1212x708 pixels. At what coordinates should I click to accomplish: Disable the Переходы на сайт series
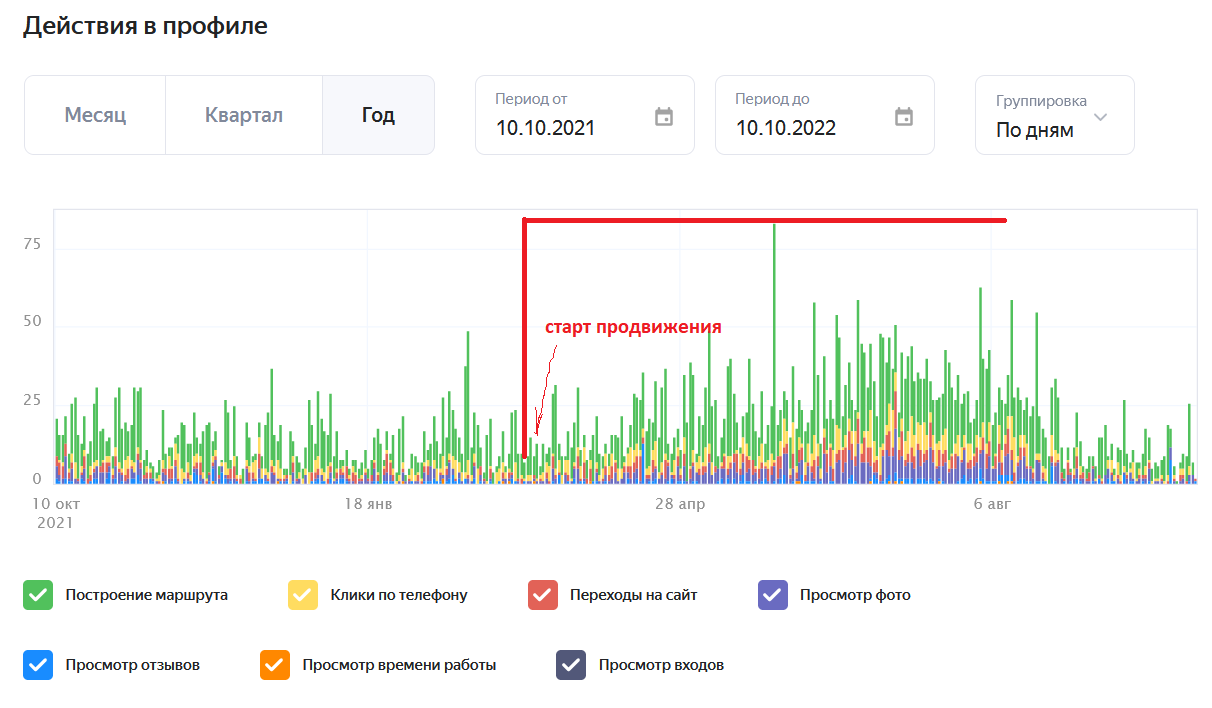pyautogui.click(x=542, y=595)
